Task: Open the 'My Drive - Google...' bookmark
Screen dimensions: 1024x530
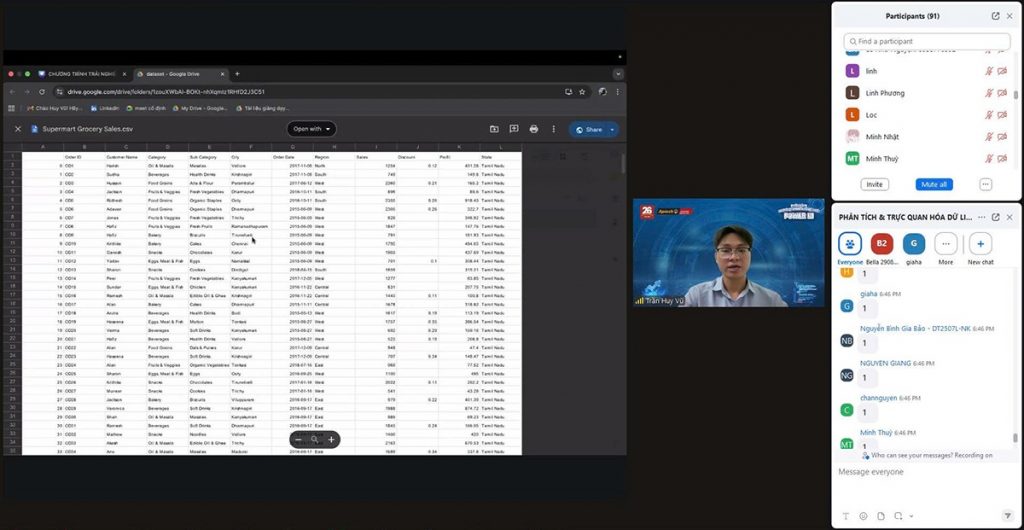Action: 200,108
